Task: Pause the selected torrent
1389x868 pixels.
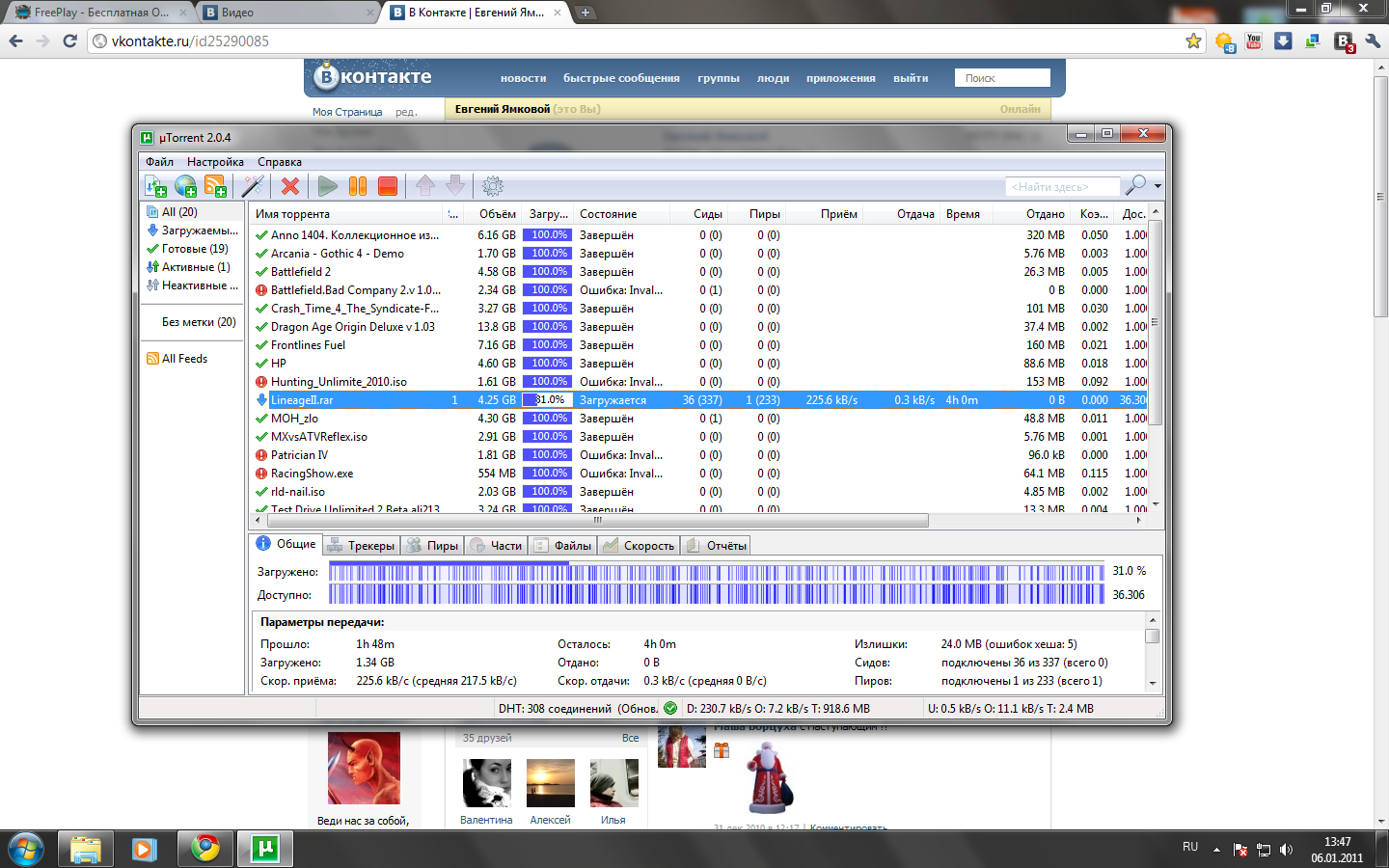Action: tap(358, 186)
